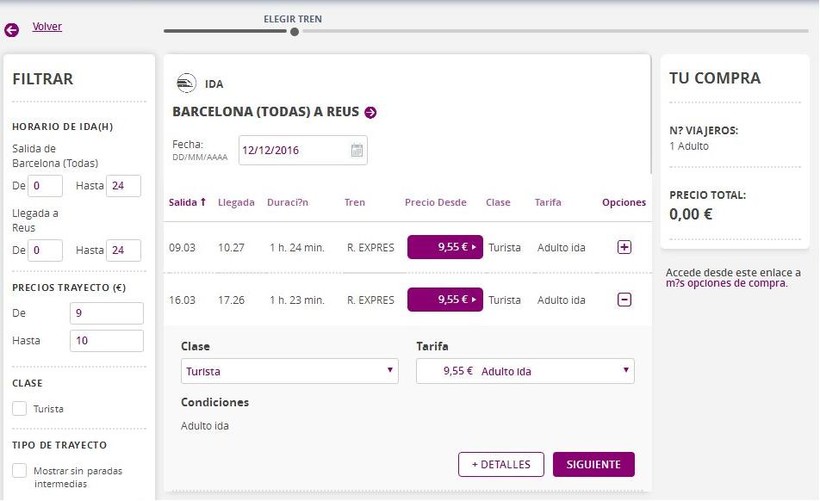820x501 pixels.
Task: Enable the Turista class filter checkbox
Action: pyautogui.click(x=19, y=408)
